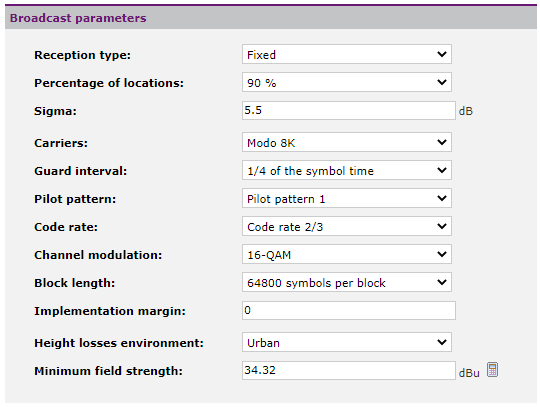Click the chevron arrow of the Urban dropdown
The image size is (540, 407).
(442, 342)
